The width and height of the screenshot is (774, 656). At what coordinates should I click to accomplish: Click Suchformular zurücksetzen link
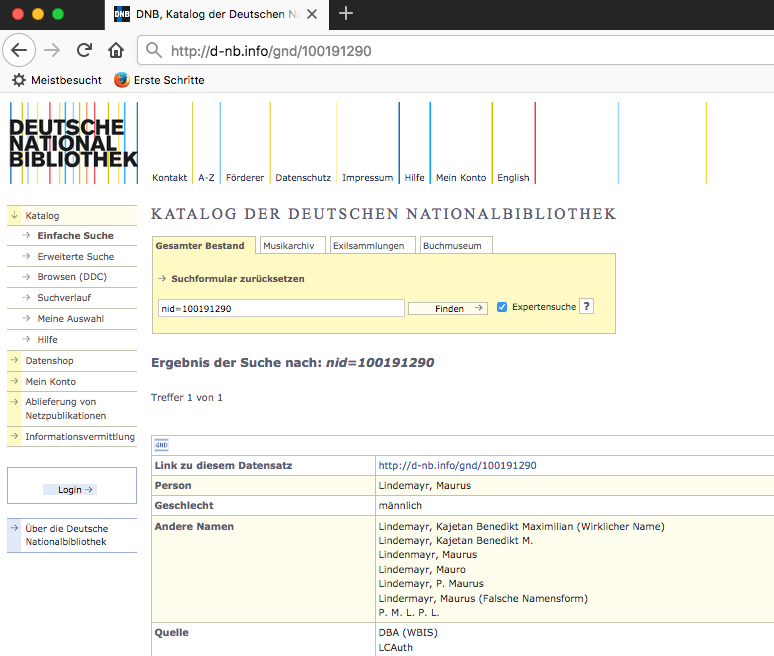237,279
